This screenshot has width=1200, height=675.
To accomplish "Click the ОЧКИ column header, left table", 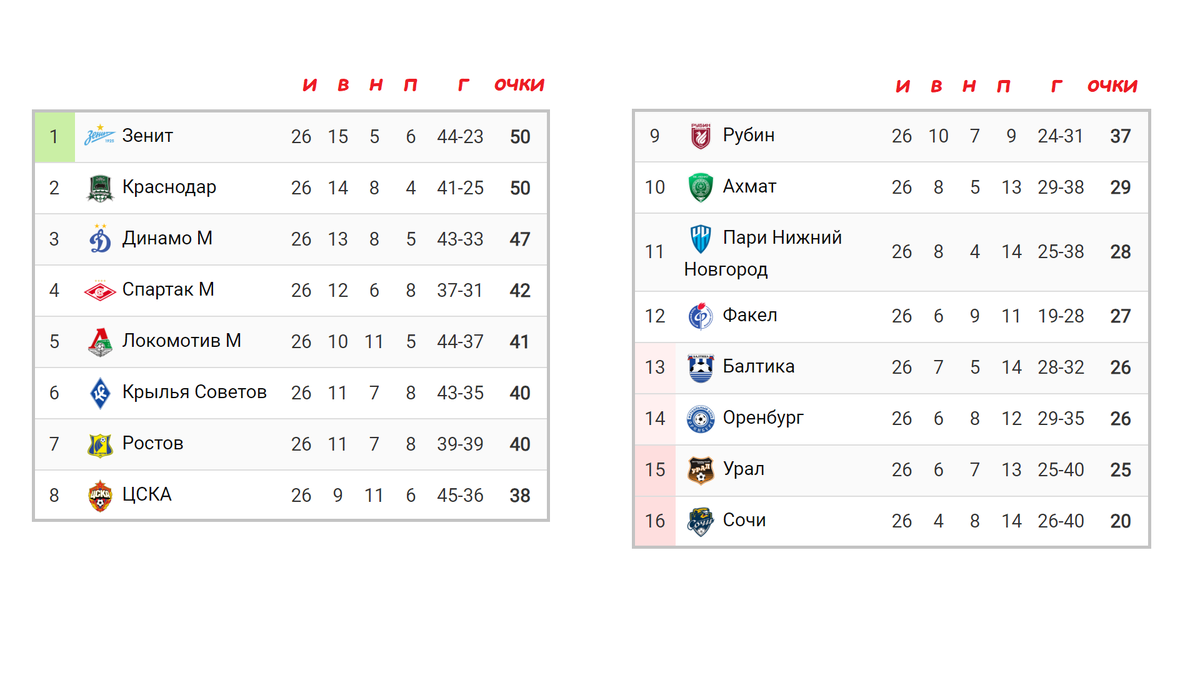I will (x=520, y=86).
